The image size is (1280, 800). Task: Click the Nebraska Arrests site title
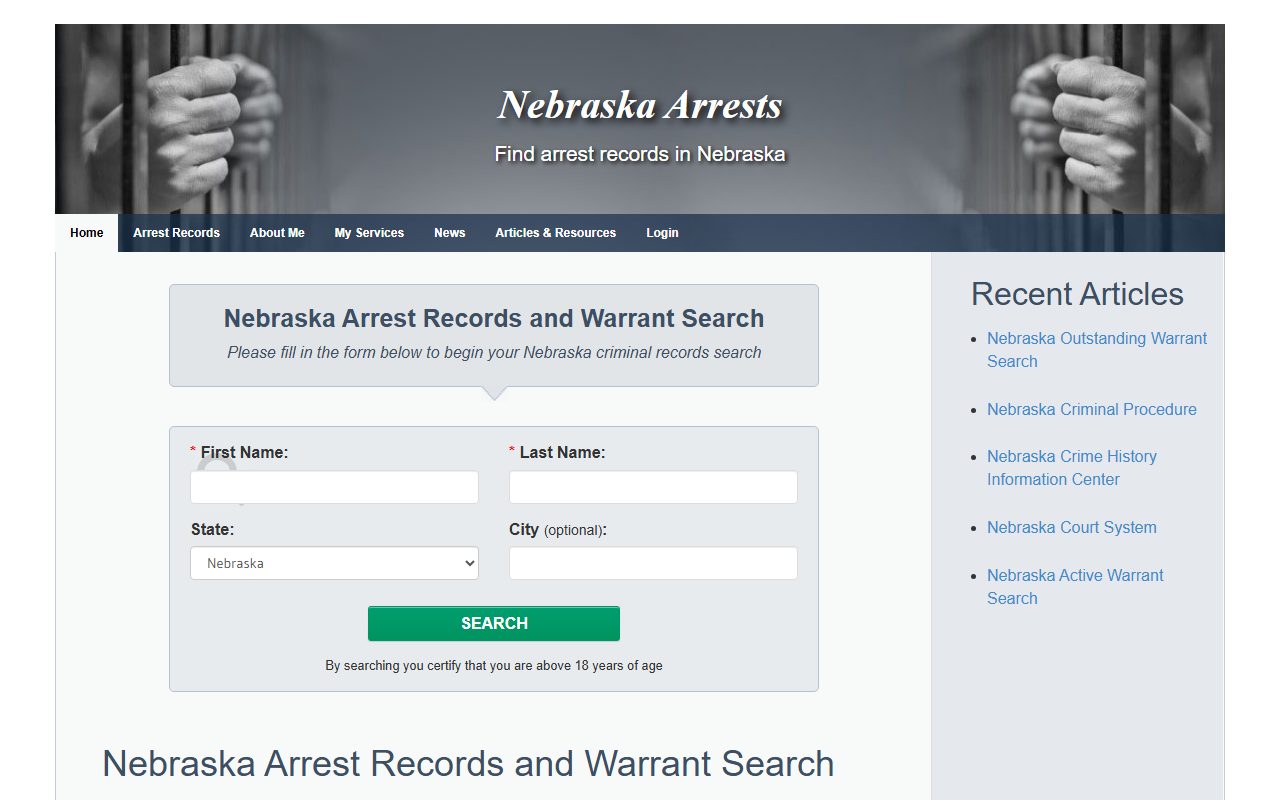click(640, 105)
